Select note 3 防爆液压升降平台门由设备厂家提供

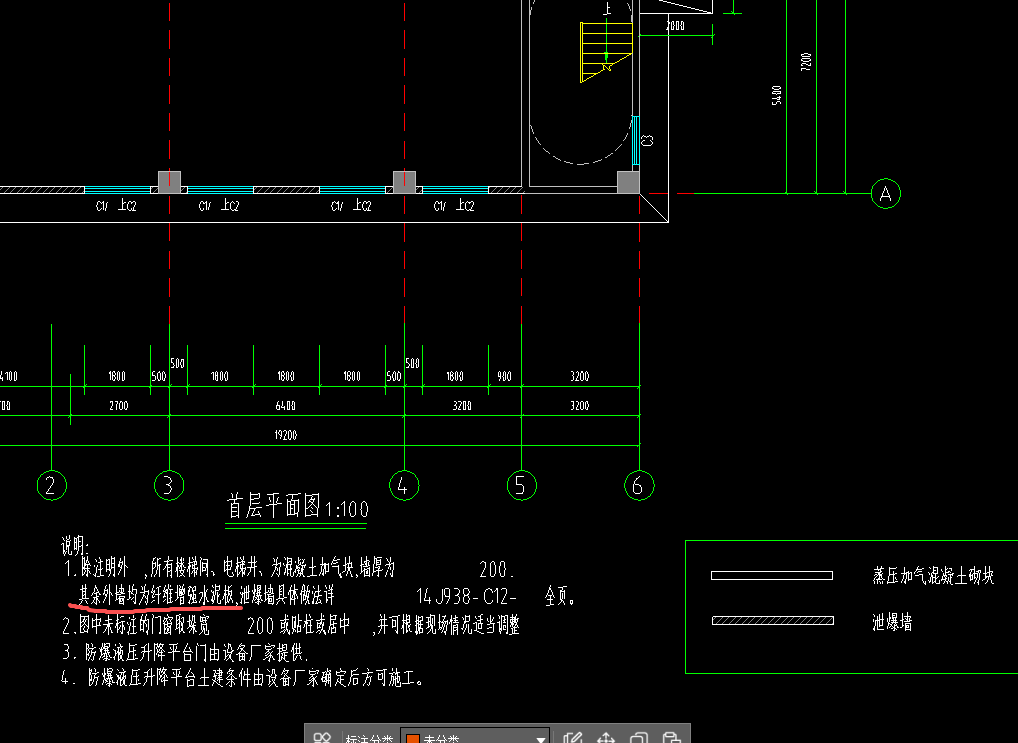click(x=186, y=652)
